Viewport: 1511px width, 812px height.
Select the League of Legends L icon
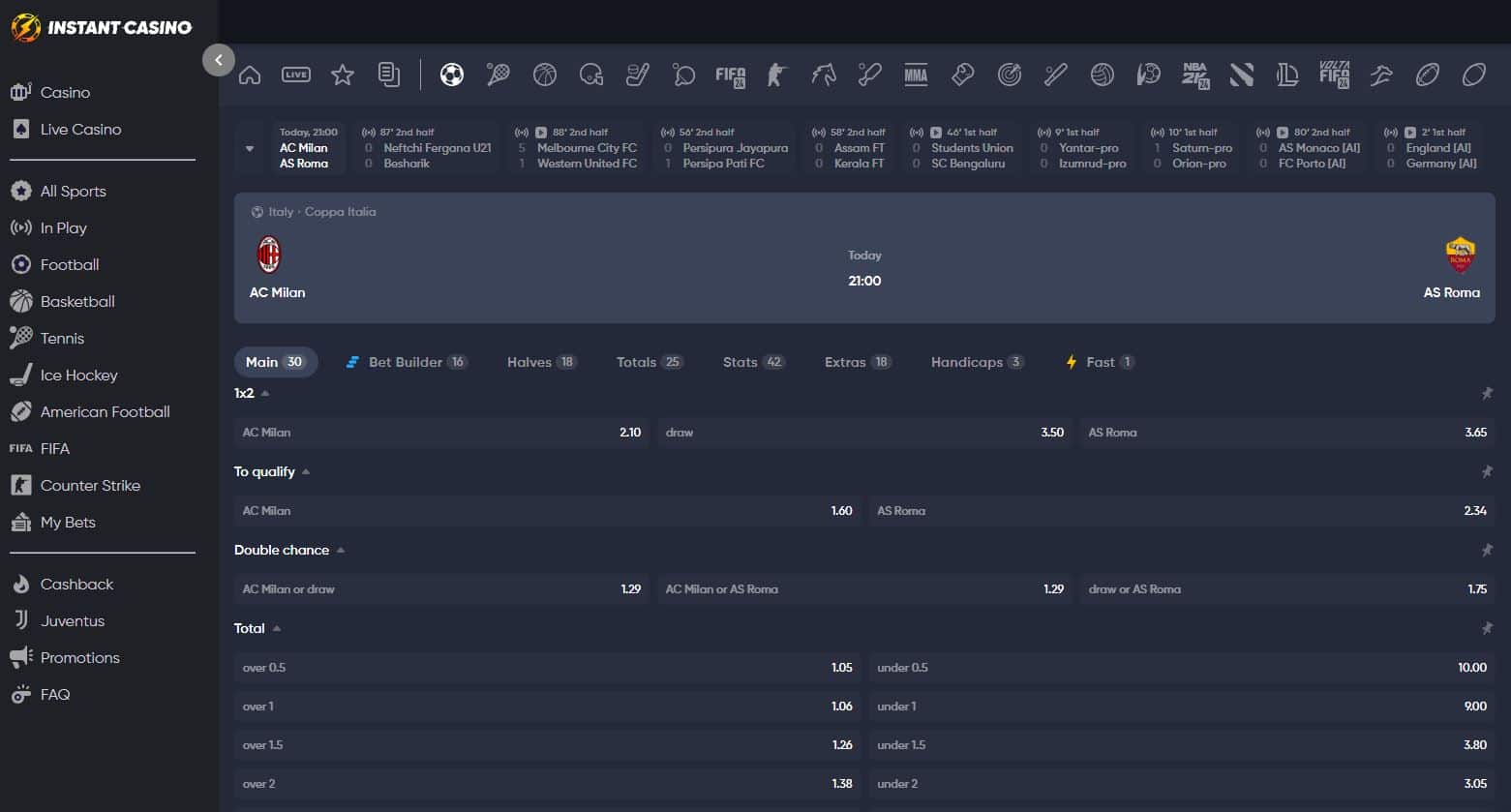coord(1287,75)
